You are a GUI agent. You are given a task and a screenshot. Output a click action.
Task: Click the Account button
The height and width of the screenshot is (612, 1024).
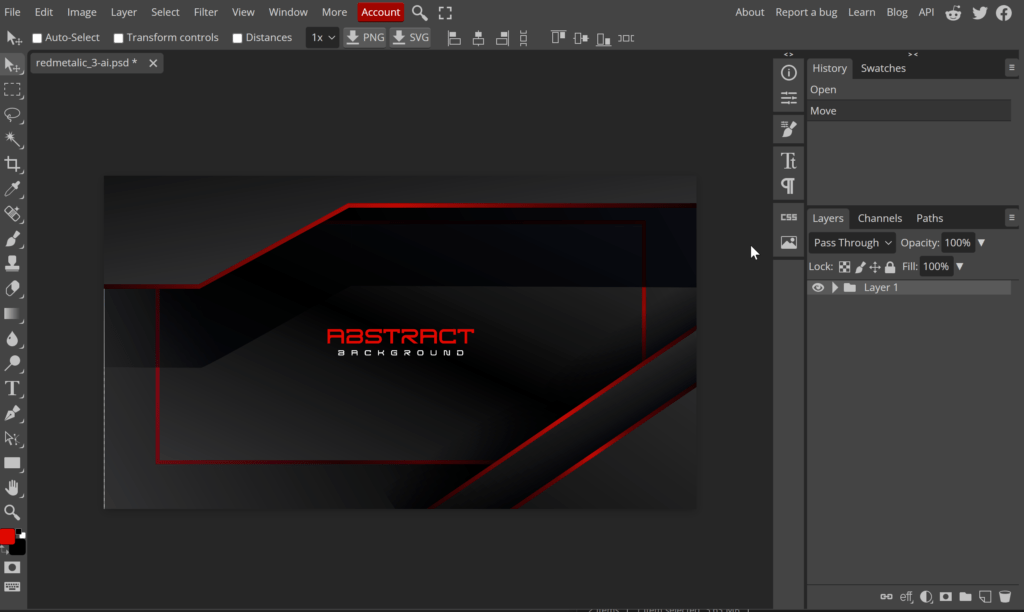tap(380, 12)
